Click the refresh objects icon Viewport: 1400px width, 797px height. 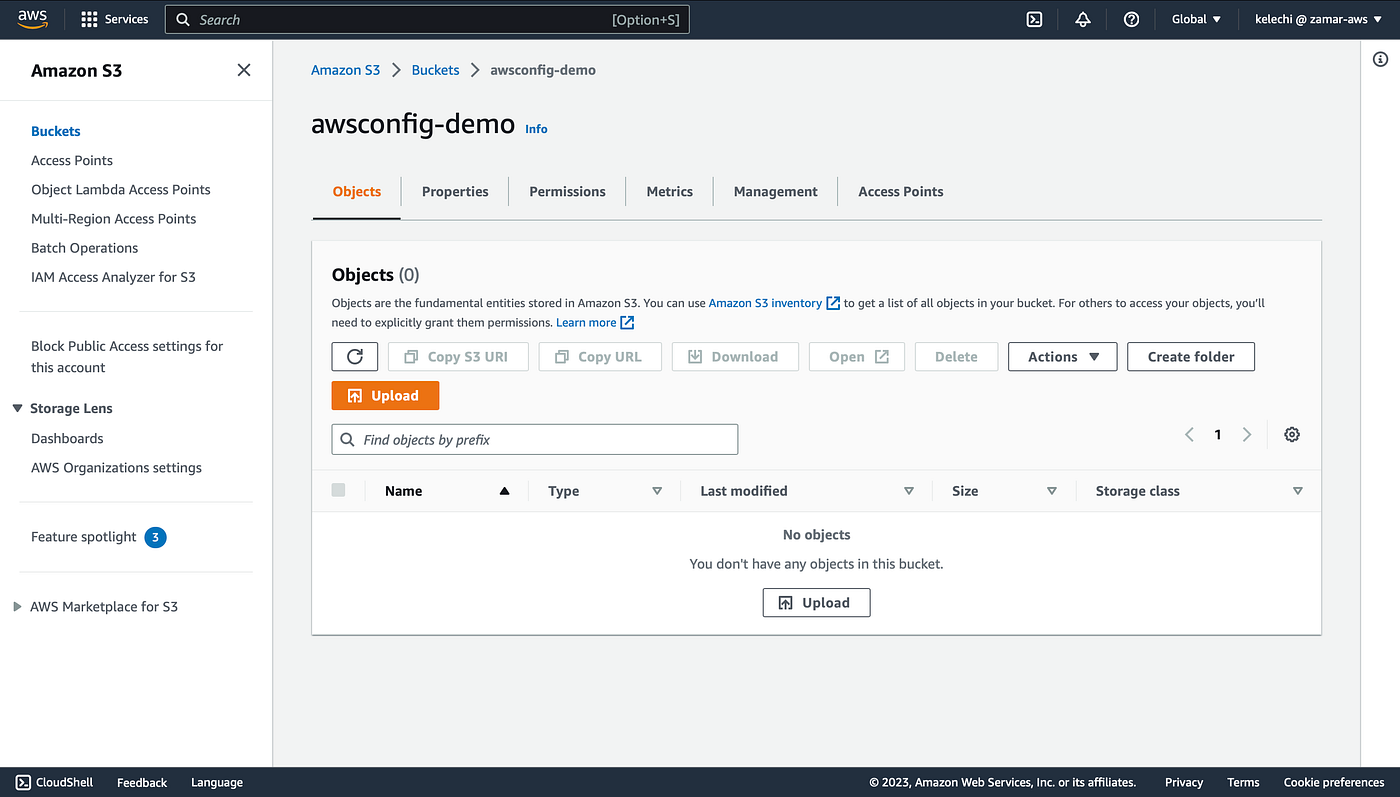pos(354,356)
